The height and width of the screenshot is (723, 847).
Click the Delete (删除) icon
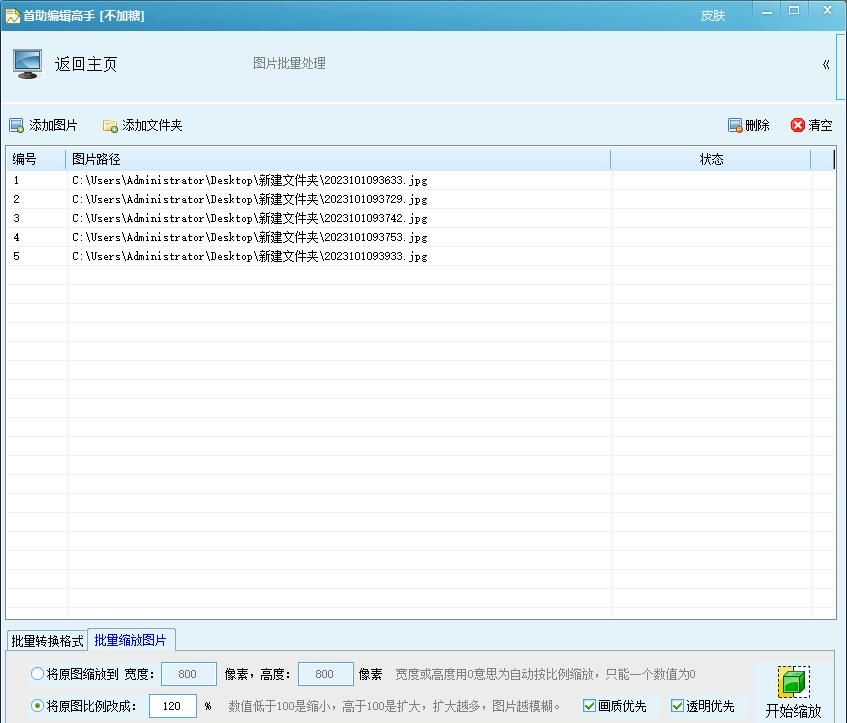click(735, 125)
